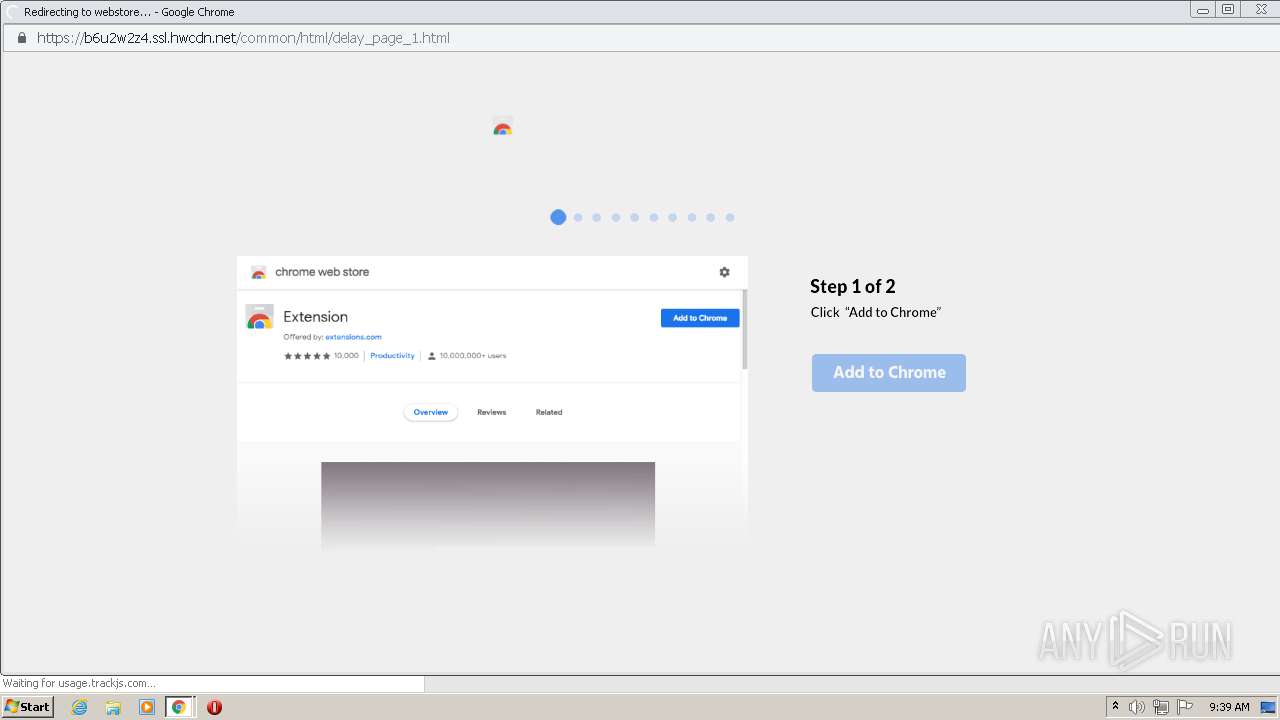Launch Internet Explorer from taskbar
1280x720 pixels.
coord(80,707)
